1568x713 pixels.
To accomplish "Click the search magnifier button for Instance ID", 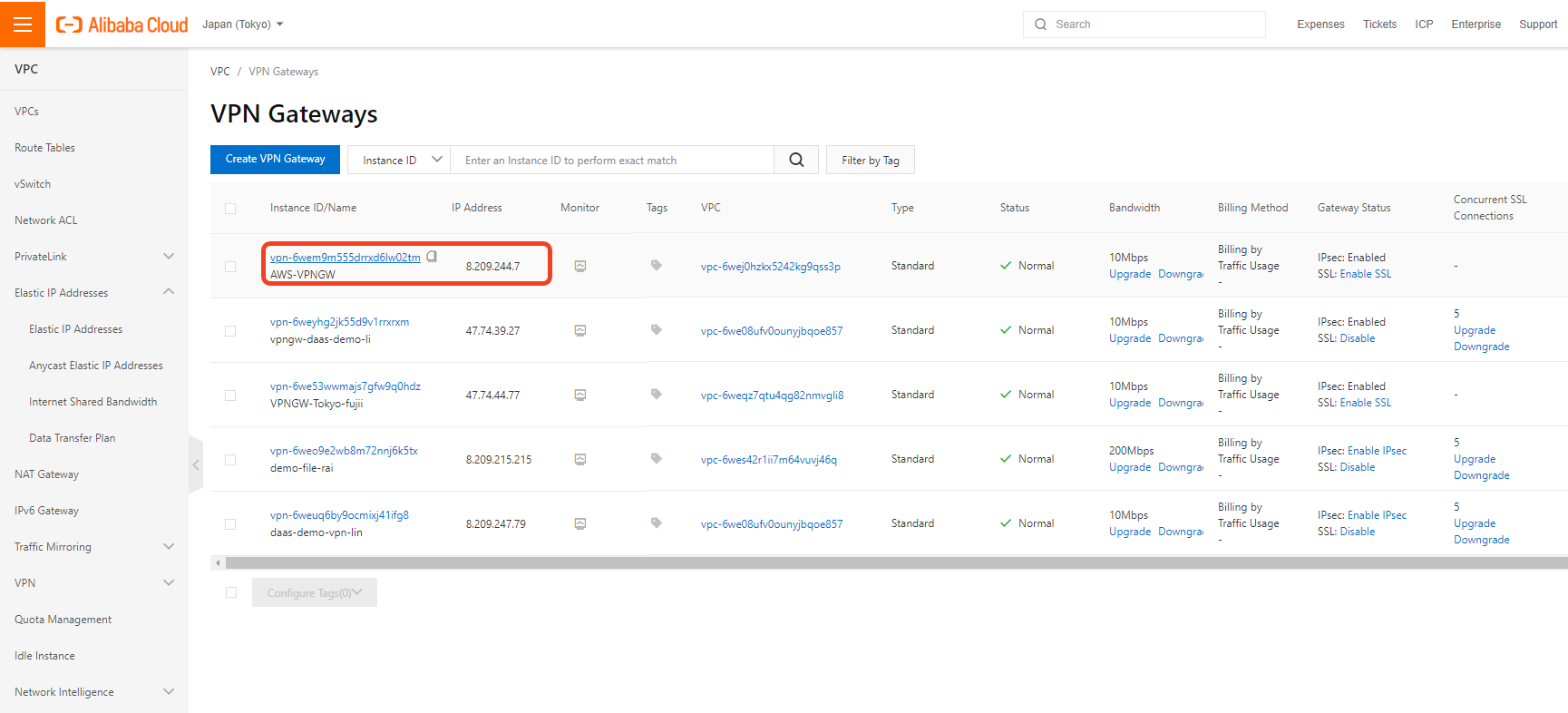I will (x=796, y=160).
